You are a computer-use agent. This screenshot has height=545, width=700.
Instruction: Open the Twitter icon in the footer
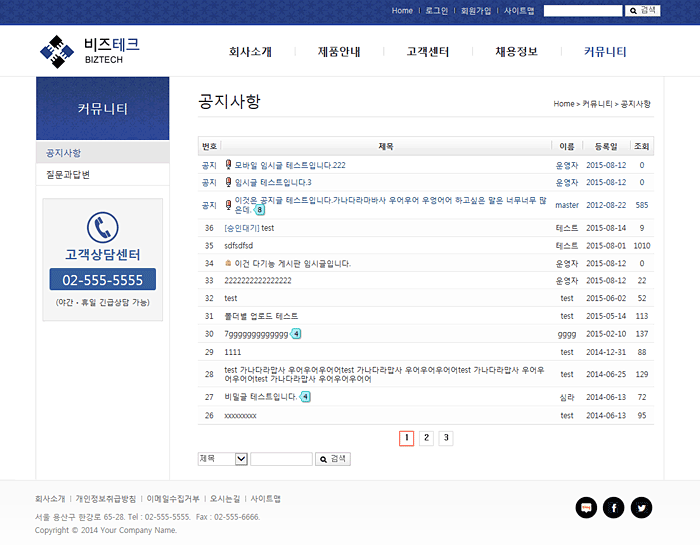(x=641, y=508)
